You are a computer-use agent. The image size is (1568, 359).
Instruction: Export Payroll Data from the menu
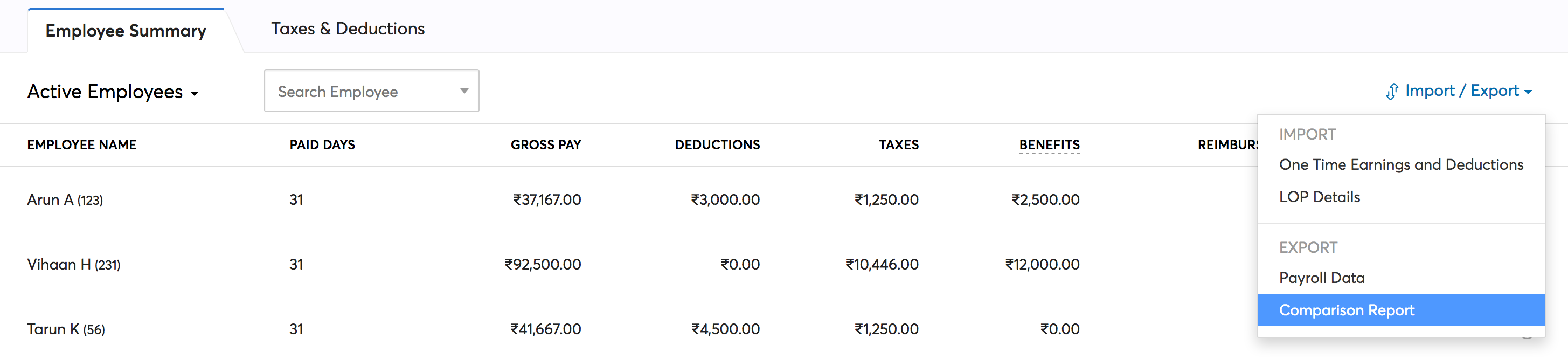[1321, 278]
